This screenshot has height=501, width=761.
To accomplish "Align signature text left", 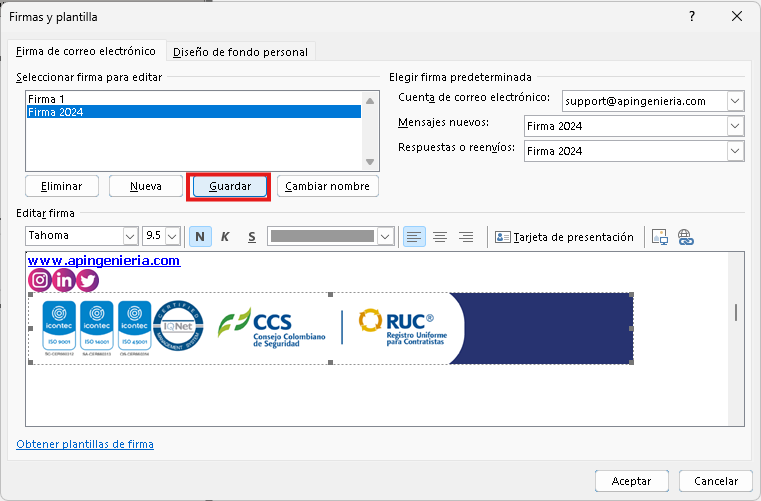I will pos(414,237).
